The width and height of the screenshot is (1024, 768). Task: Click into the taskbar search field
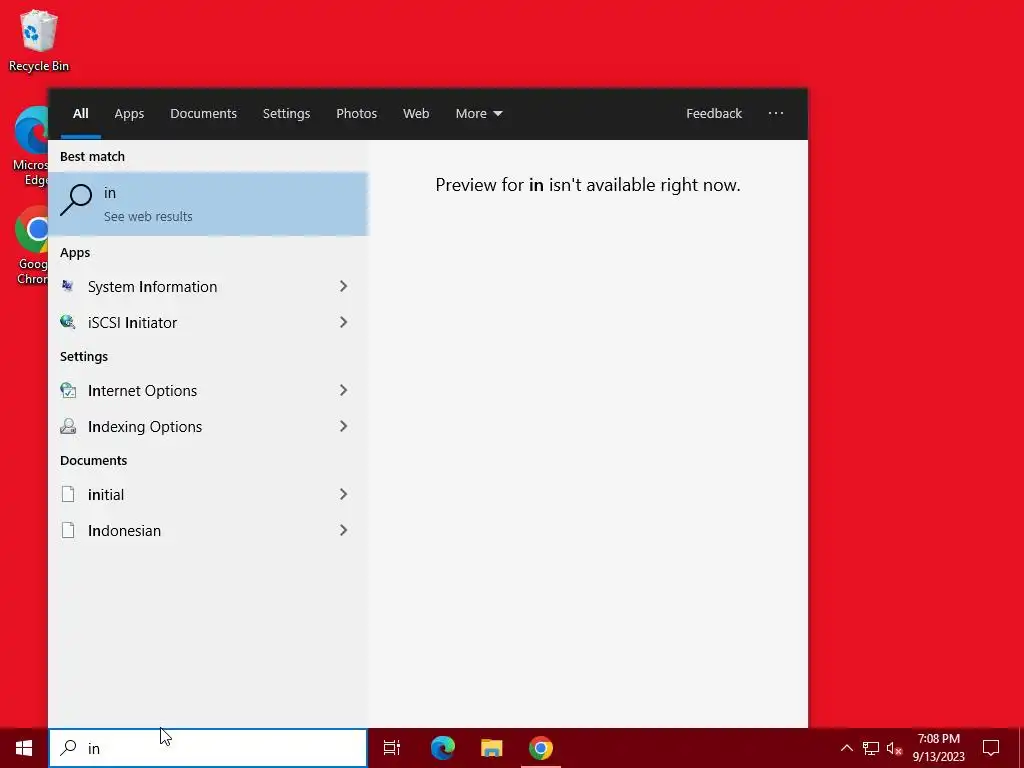[x=208, y=748]
